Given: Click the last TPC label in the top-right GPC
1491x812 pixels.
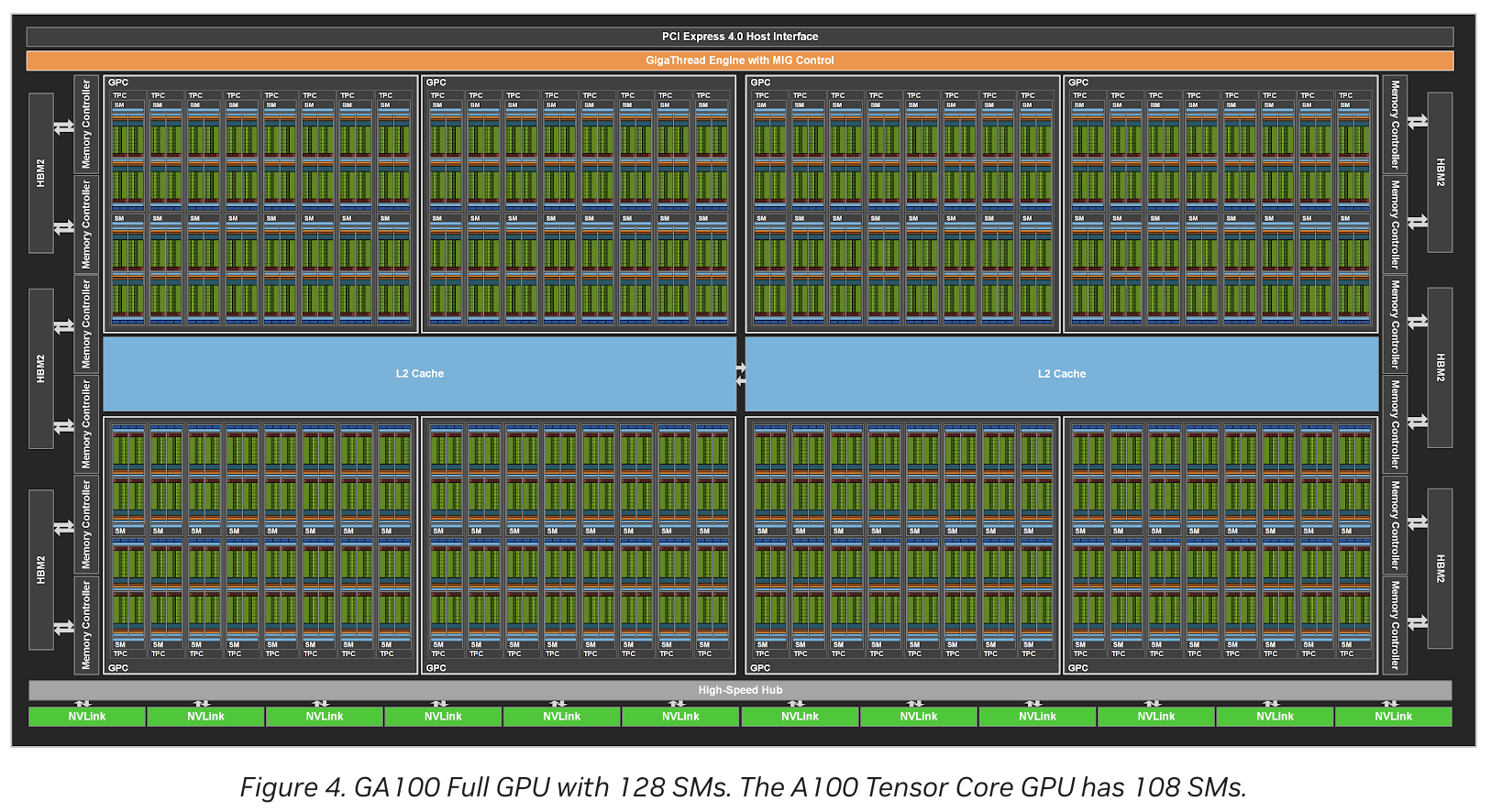Looking at the screenshot, I should coord(1345,95).
